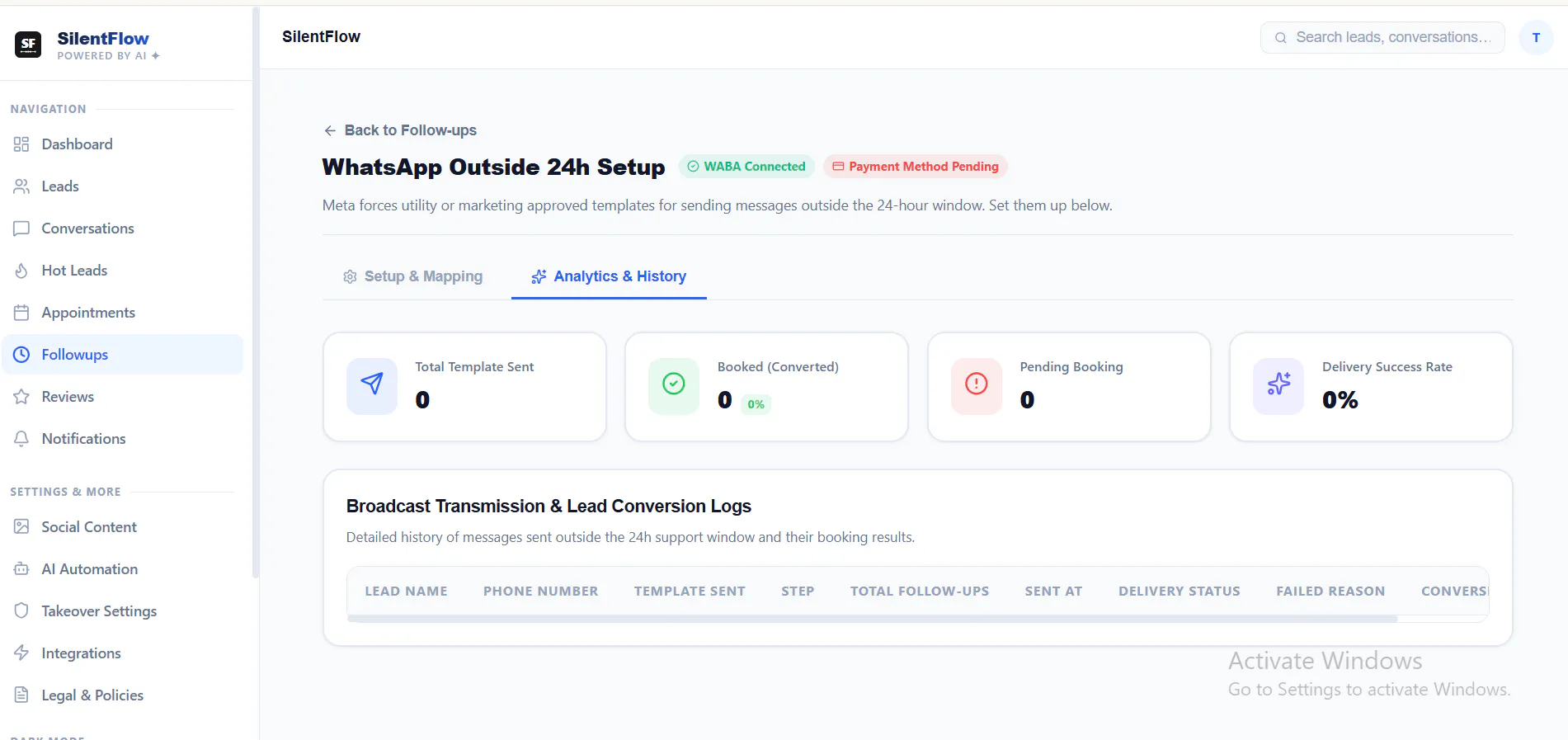Click the FAILED REASON column header
The image size is (1568, 740).
pyautogui.click(x=1330, y=592)
